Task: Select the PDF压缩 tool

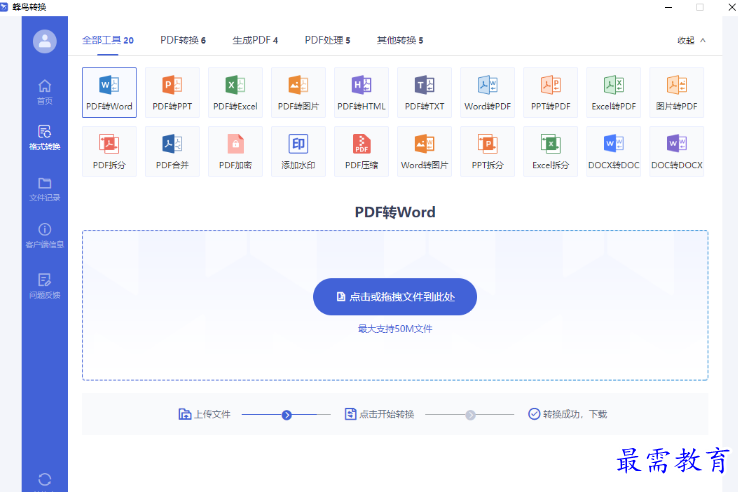Action: pos(361,151)
